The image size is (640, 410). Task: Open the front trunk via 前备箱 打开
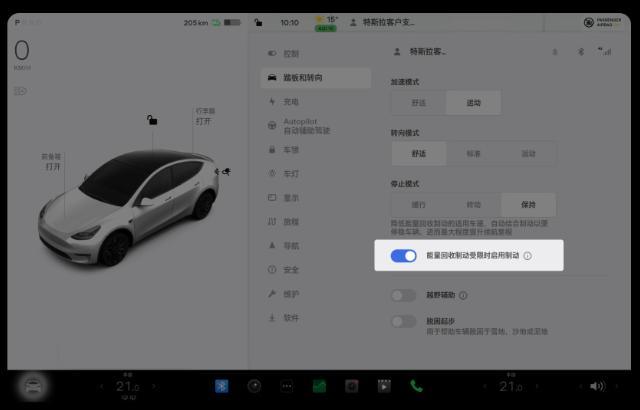click(51, 162)
